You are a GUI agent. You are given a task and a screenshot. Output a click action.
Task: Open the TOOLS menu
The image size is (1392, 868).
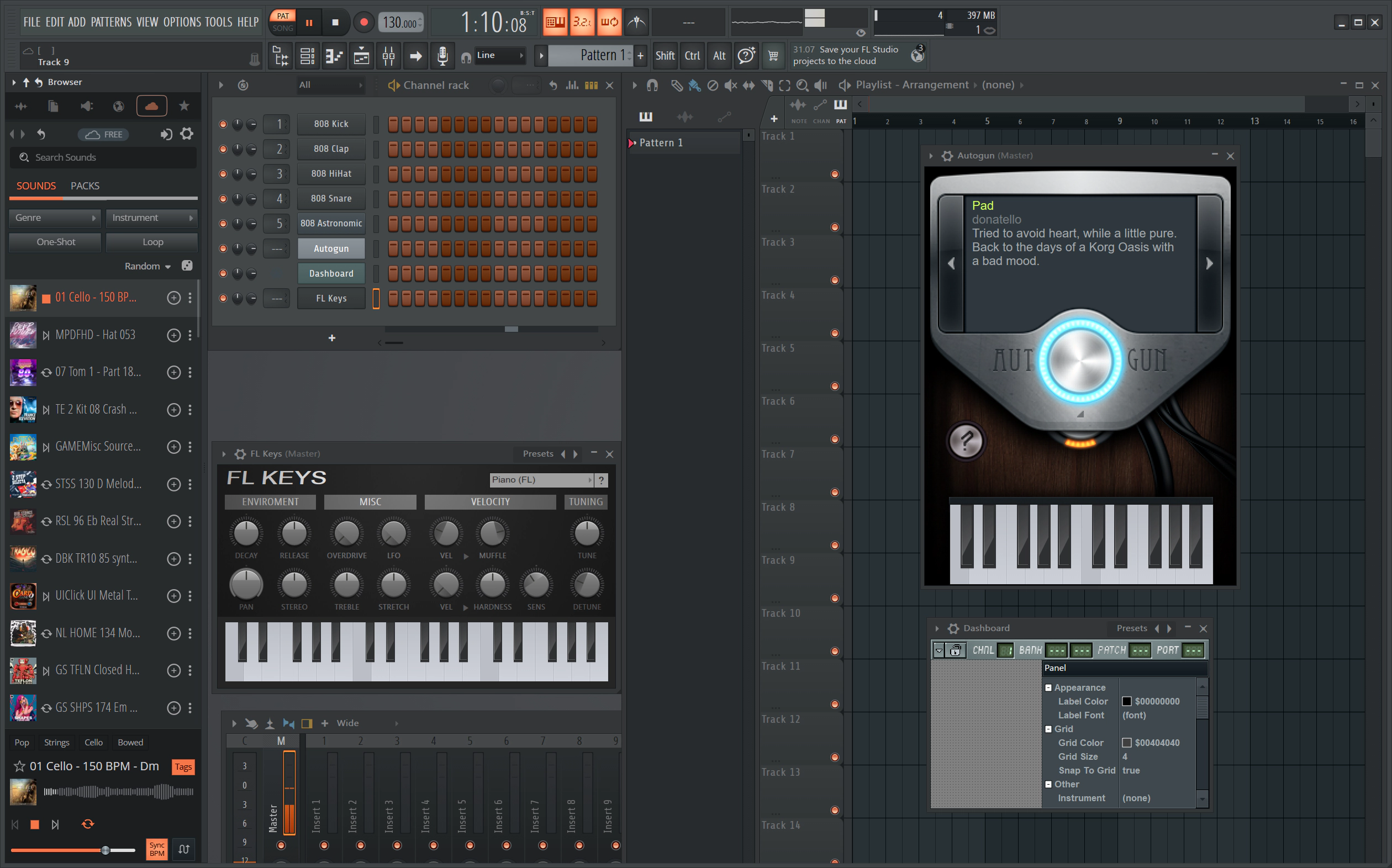pos(218,22)
